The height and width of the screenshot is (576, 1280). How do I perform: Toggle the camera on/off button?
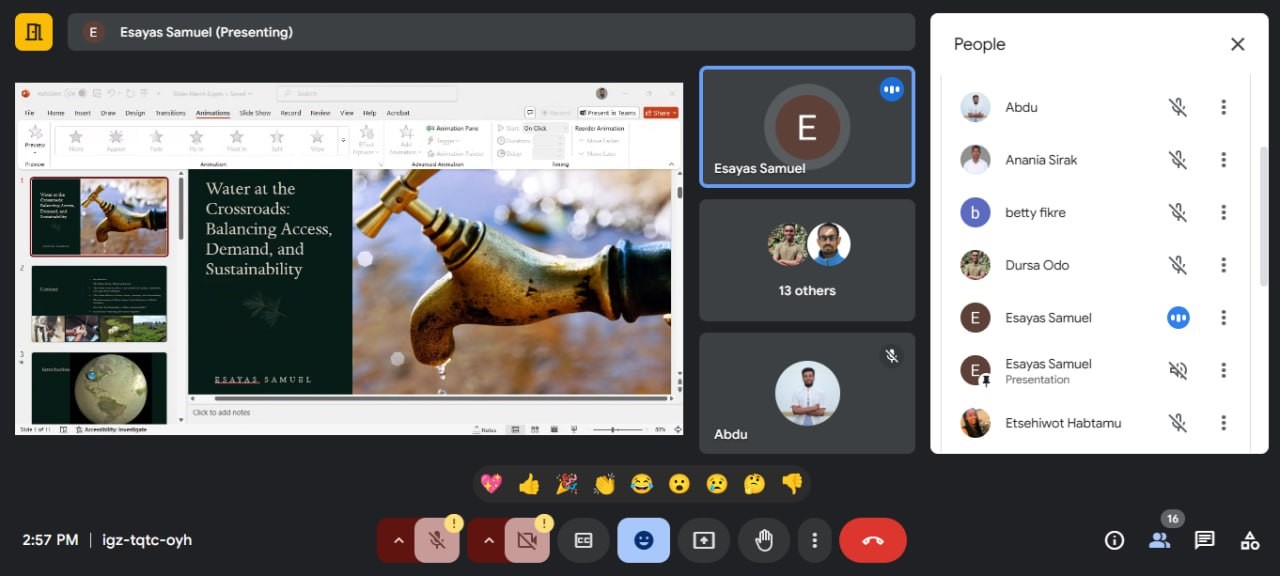tap(527, 540)
